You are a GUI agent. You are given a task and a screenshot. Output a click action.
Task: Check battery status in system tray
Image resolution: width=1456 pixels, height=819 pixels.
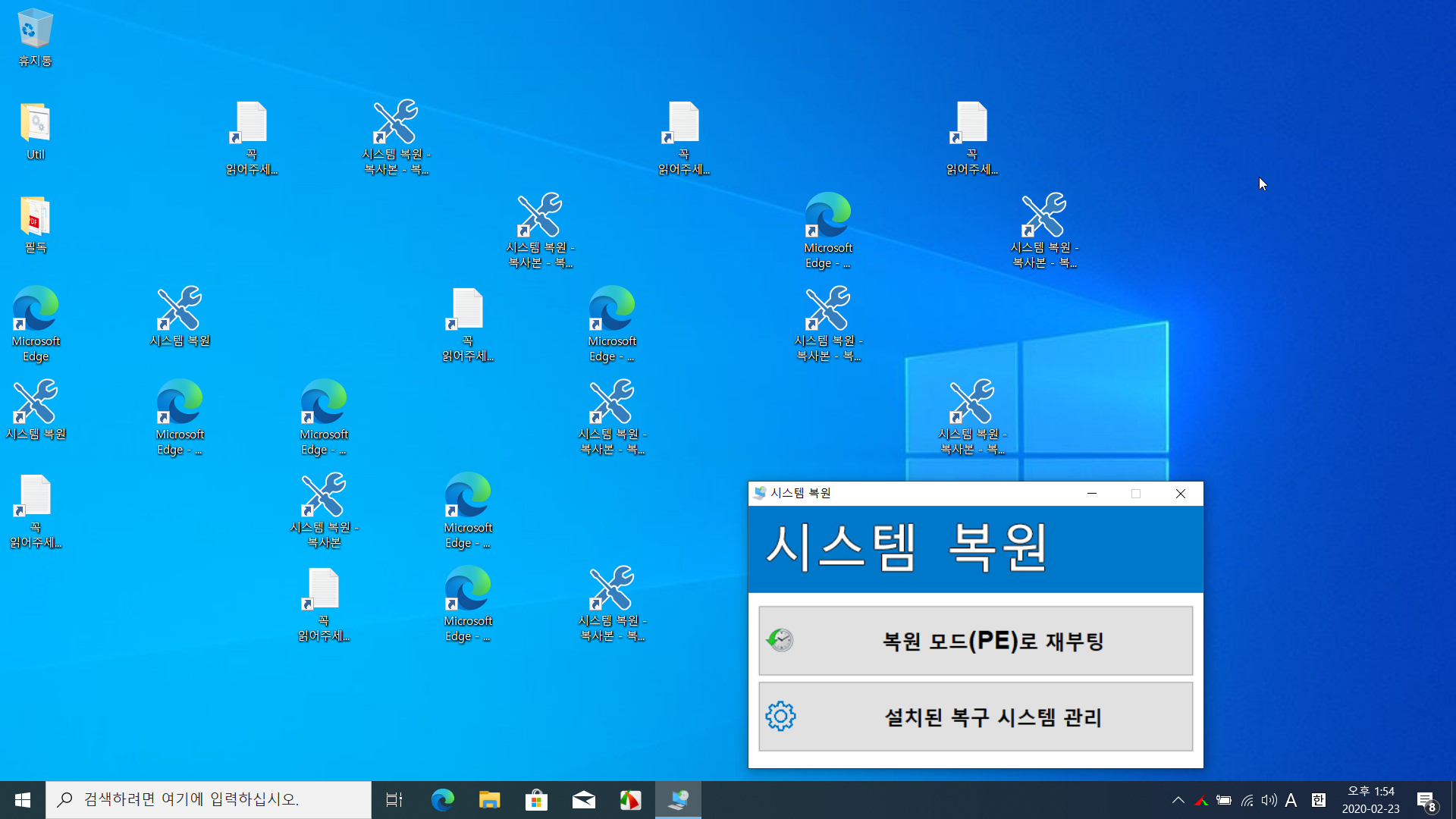[x=1224, y=800]
